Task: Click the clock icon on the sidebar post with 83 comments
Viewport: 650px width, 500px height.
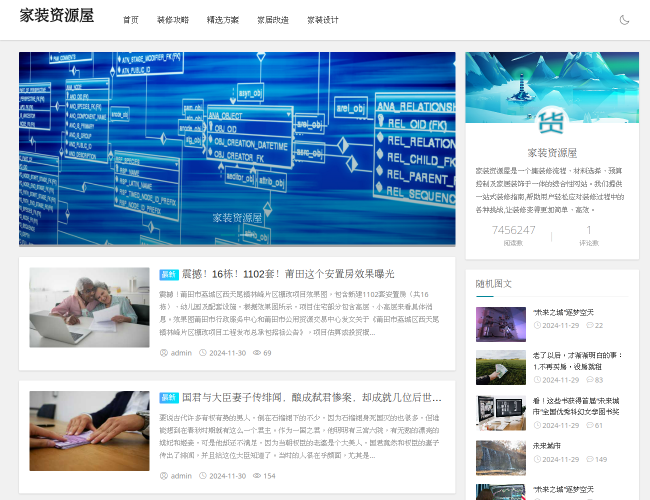Action: (x=537, y=380)
